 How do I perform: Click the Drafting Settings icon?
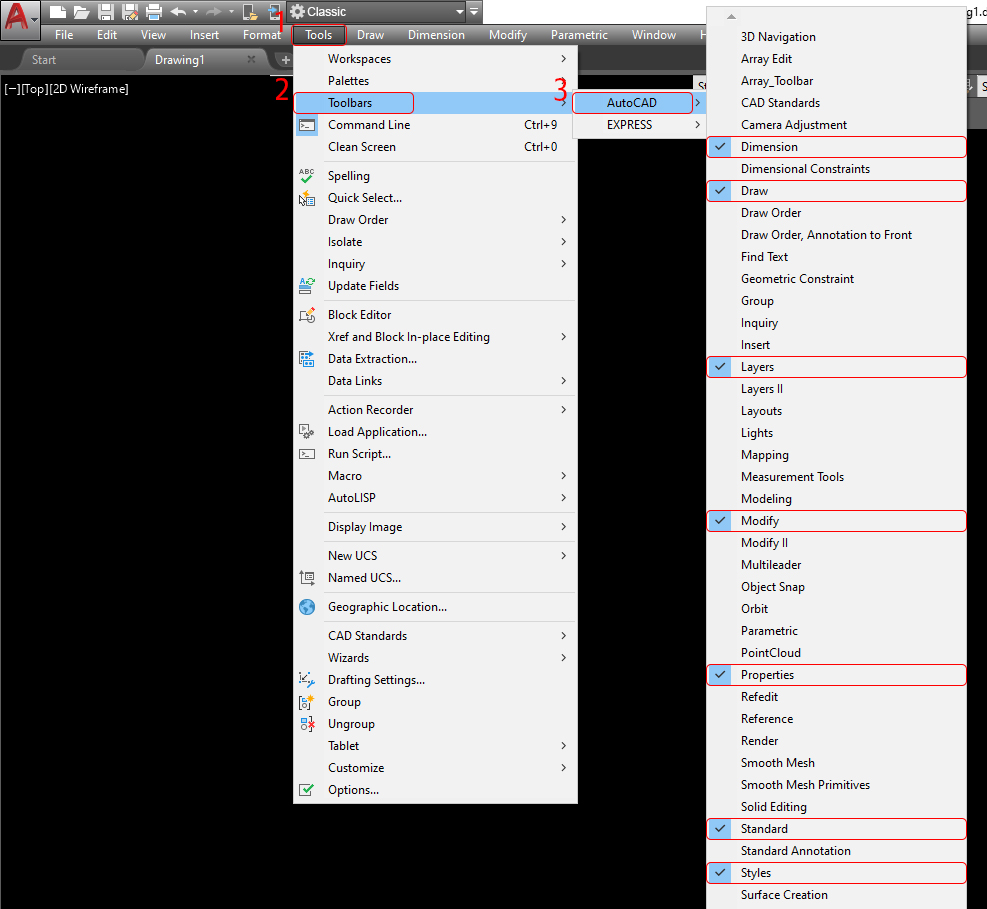point(307,680)
